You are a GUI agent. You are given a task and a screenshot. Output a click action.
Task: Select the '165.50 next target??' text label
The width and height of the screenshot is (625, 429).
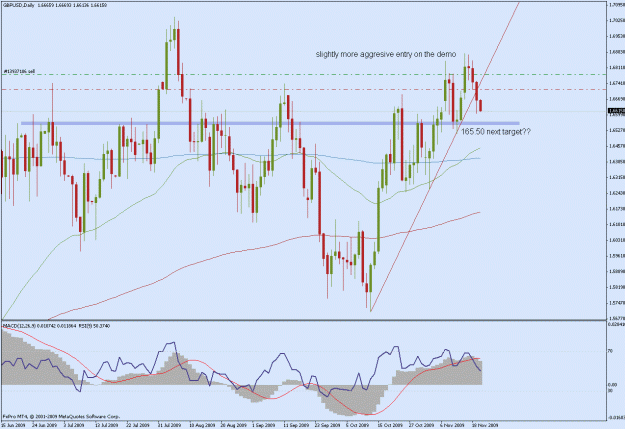(x=496, y=132)
